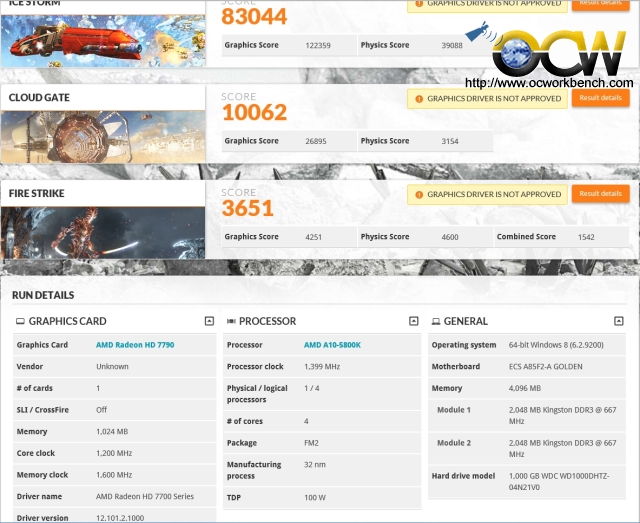
Task: Click Fire Strike Physics Score value 4600
Action: (x=450, y=237)
